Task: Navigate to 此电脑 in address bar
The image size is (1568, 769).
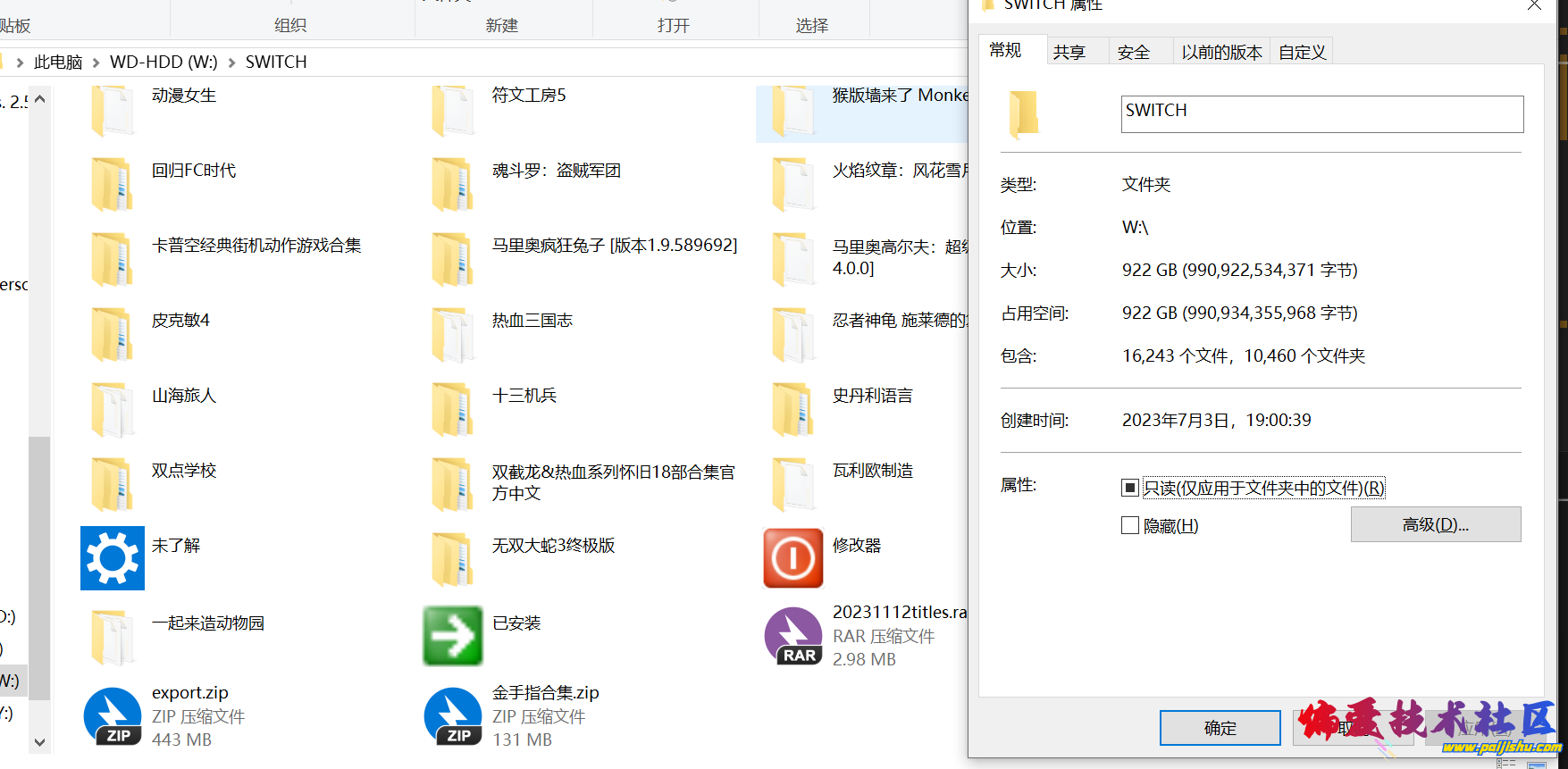Action: coord(58,62)
